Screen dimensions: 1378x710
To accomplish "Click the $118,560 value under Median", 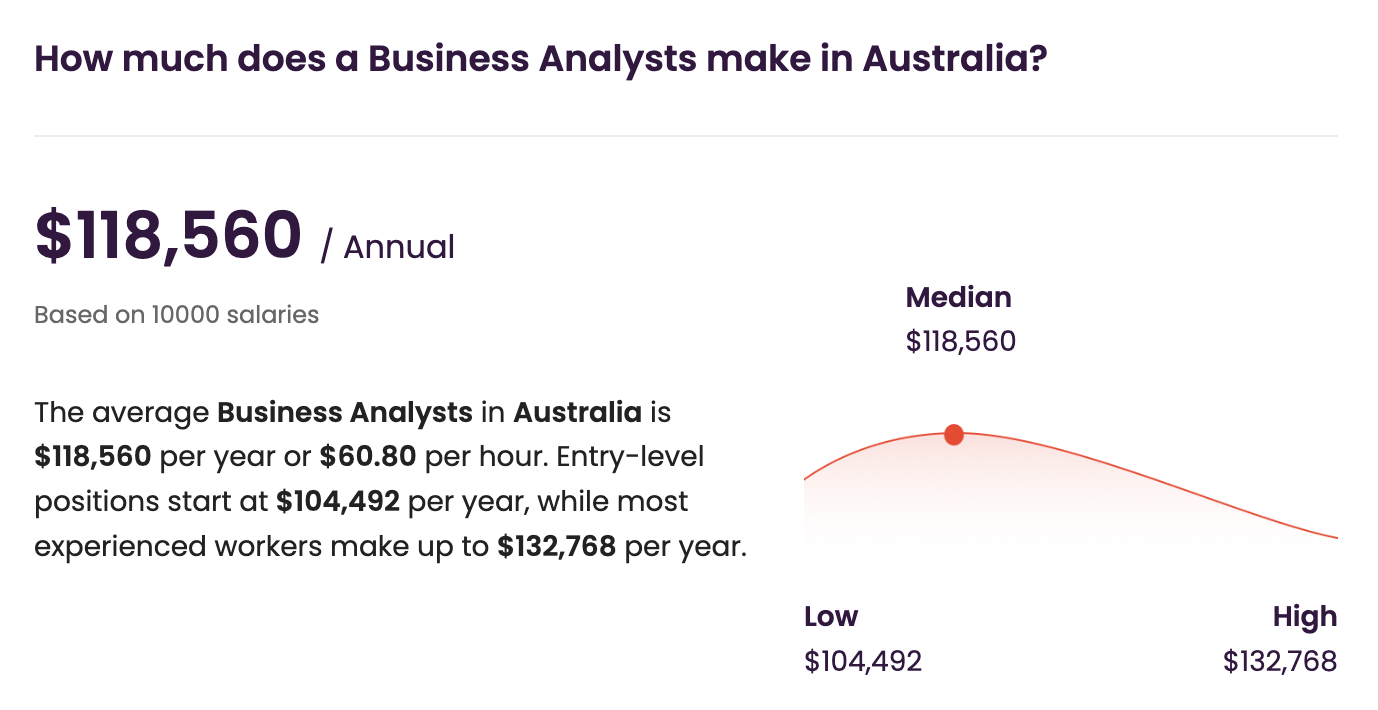I will (960, 342).
